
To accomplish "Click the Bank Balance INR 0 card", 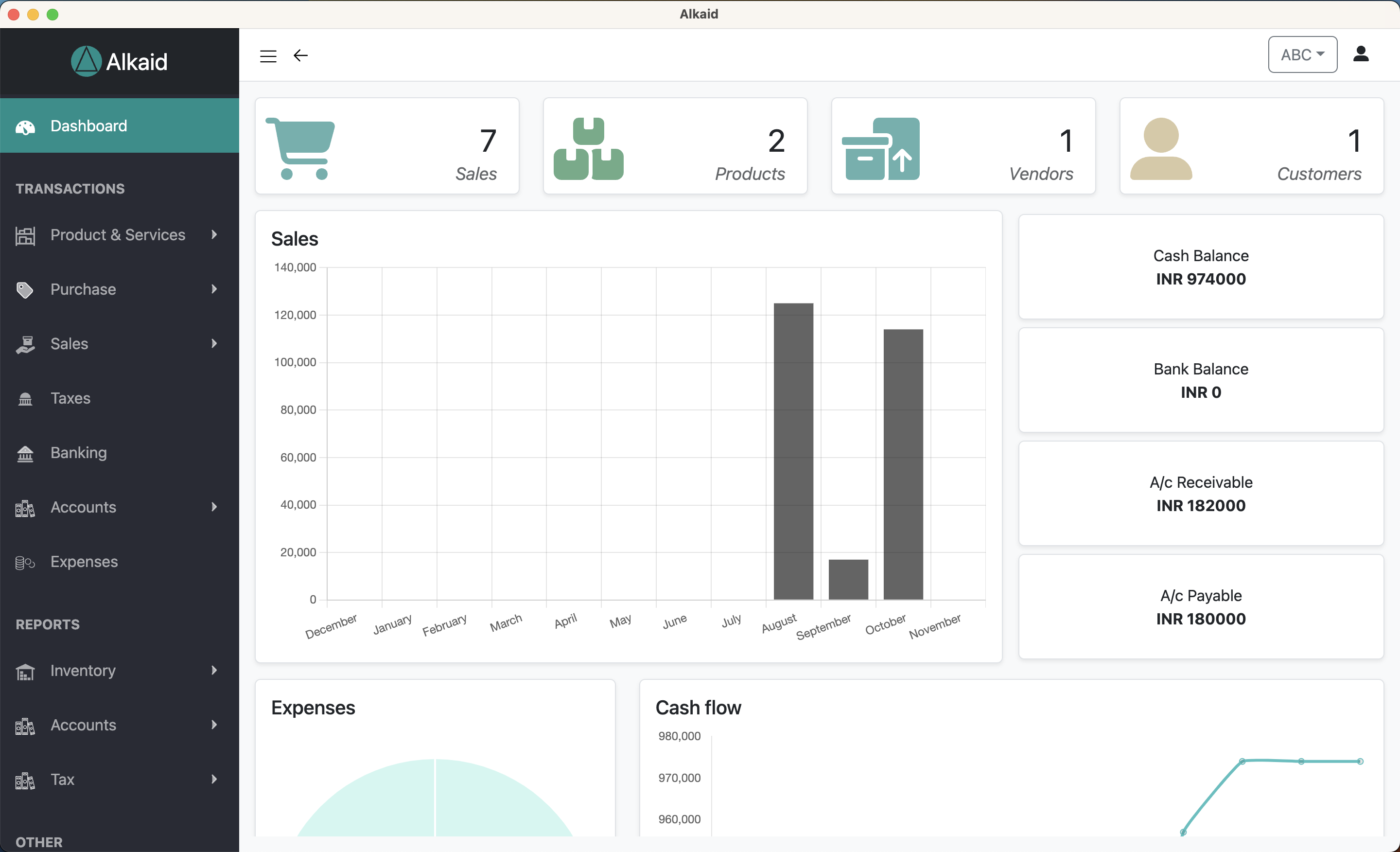I will pyautogui.click(x=1201, y=380).
